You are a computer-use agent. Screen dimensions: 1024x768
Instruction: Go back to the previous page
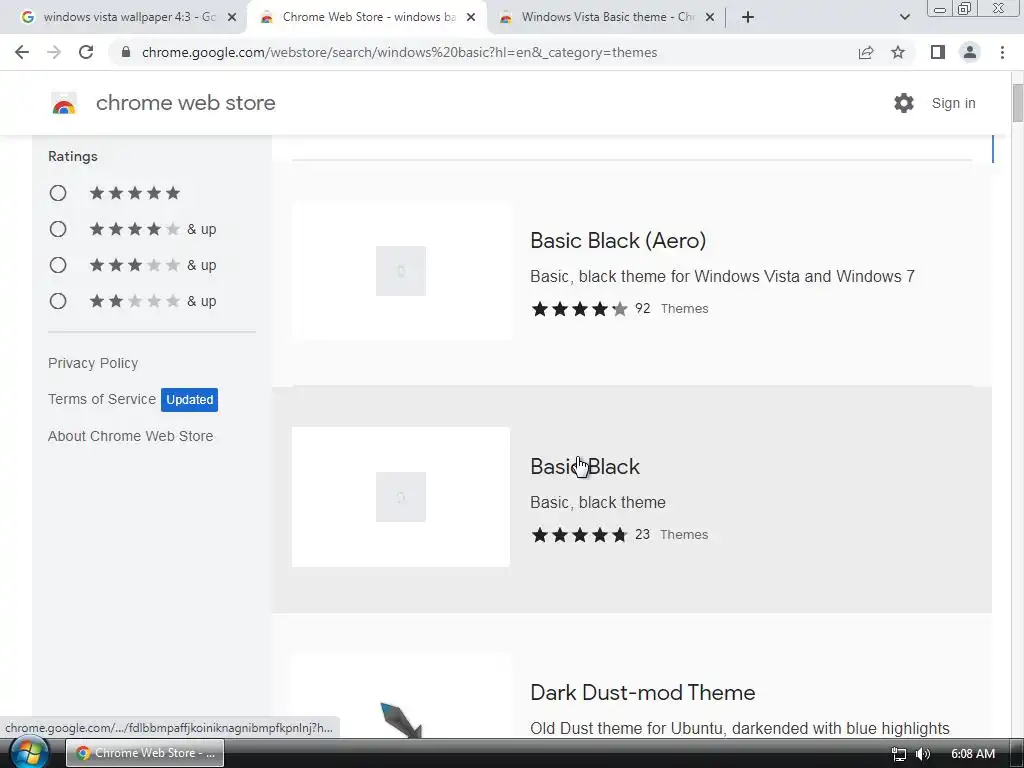pyautogui.click(x=22, y=52)
